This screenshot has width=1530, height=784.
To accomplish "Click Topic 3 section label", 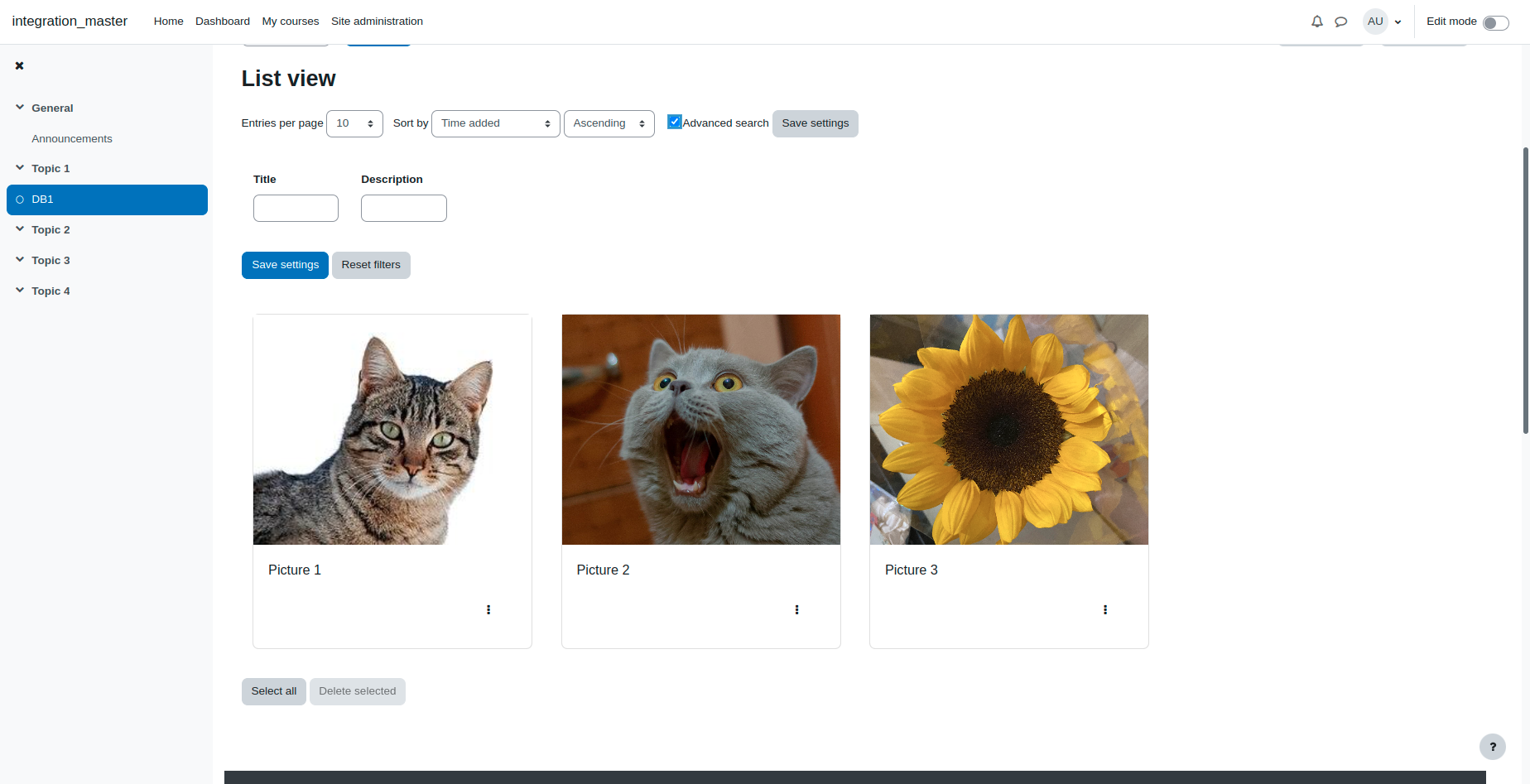I will click(x=51, y=261).
